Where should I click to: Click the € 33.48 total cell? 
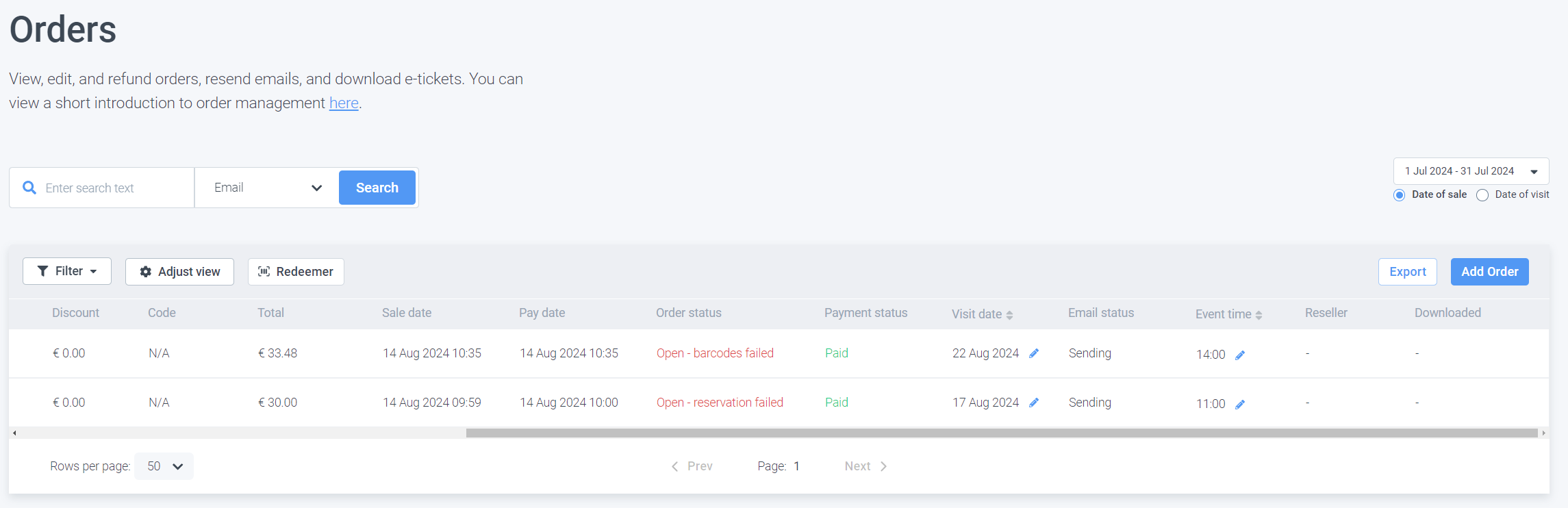coord(277,353)
